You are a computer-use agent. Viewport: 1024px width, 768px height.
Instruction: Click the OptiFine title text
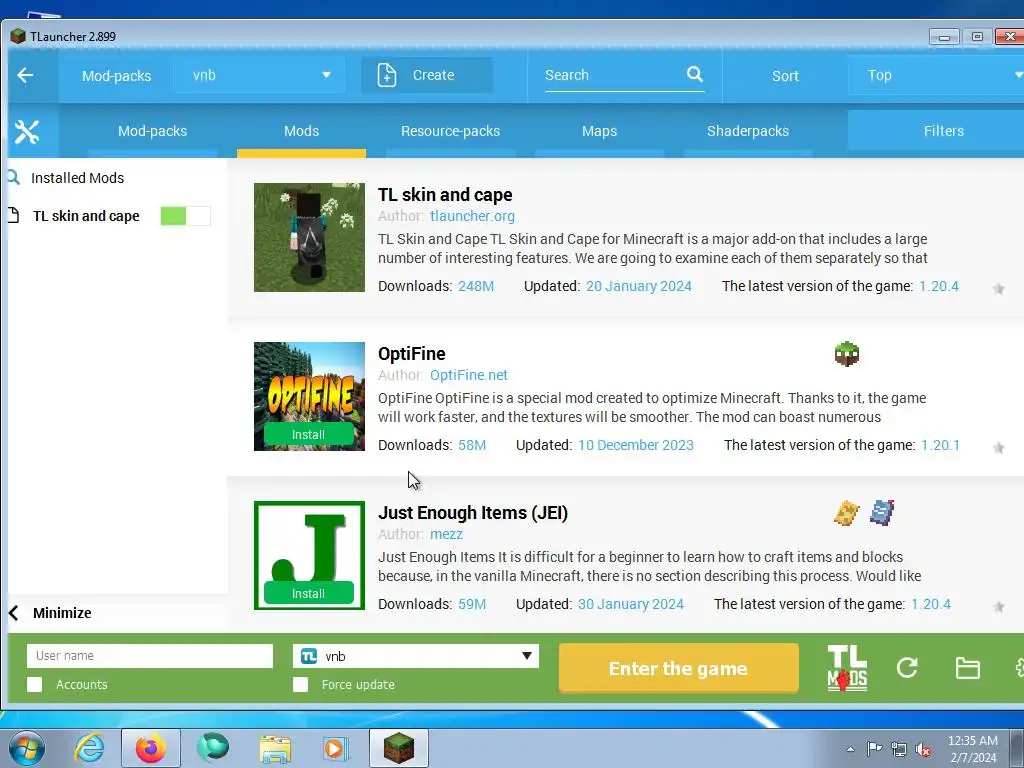411,353
